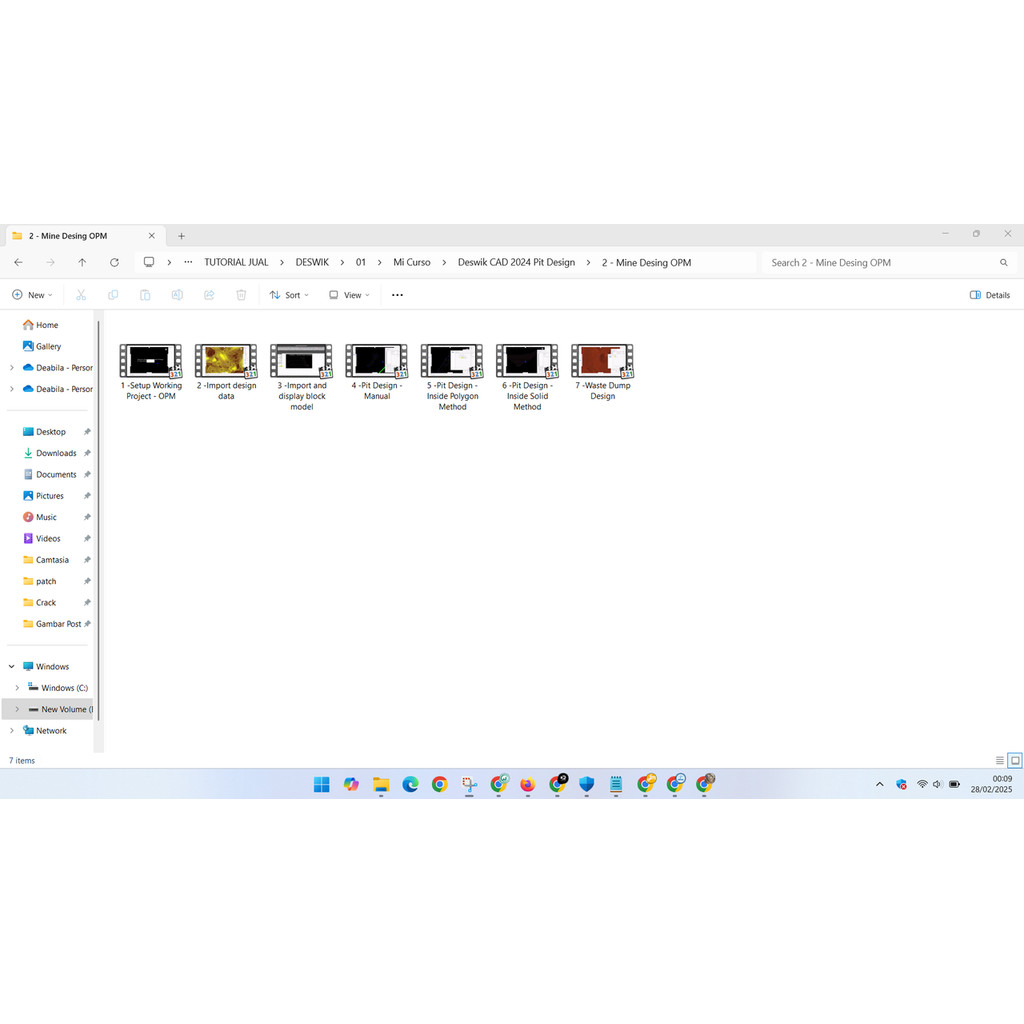Screen dimensions: 1024x1024
Task: Open Copilot from the taskbar
Action: pyautogui.click(x=351, y=784)
